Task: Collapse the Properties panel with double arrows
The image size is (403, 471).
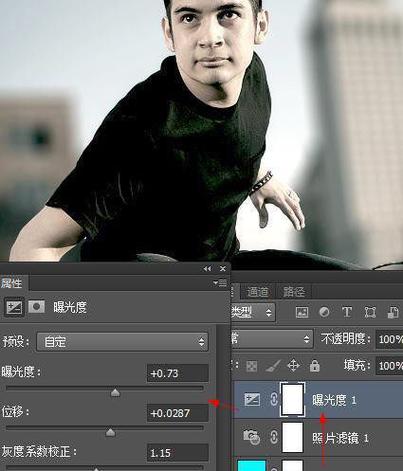Action: (x=207, y=269)
